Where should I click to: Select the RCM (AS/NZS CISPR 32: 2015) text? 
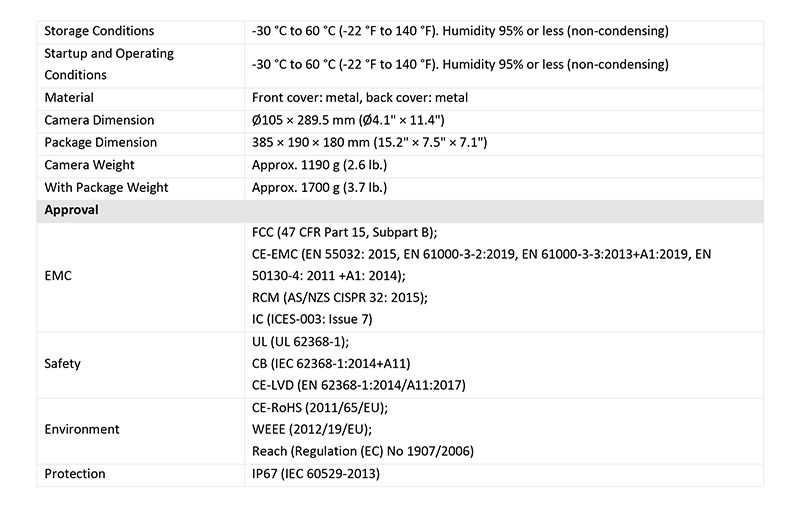(340, 297)
